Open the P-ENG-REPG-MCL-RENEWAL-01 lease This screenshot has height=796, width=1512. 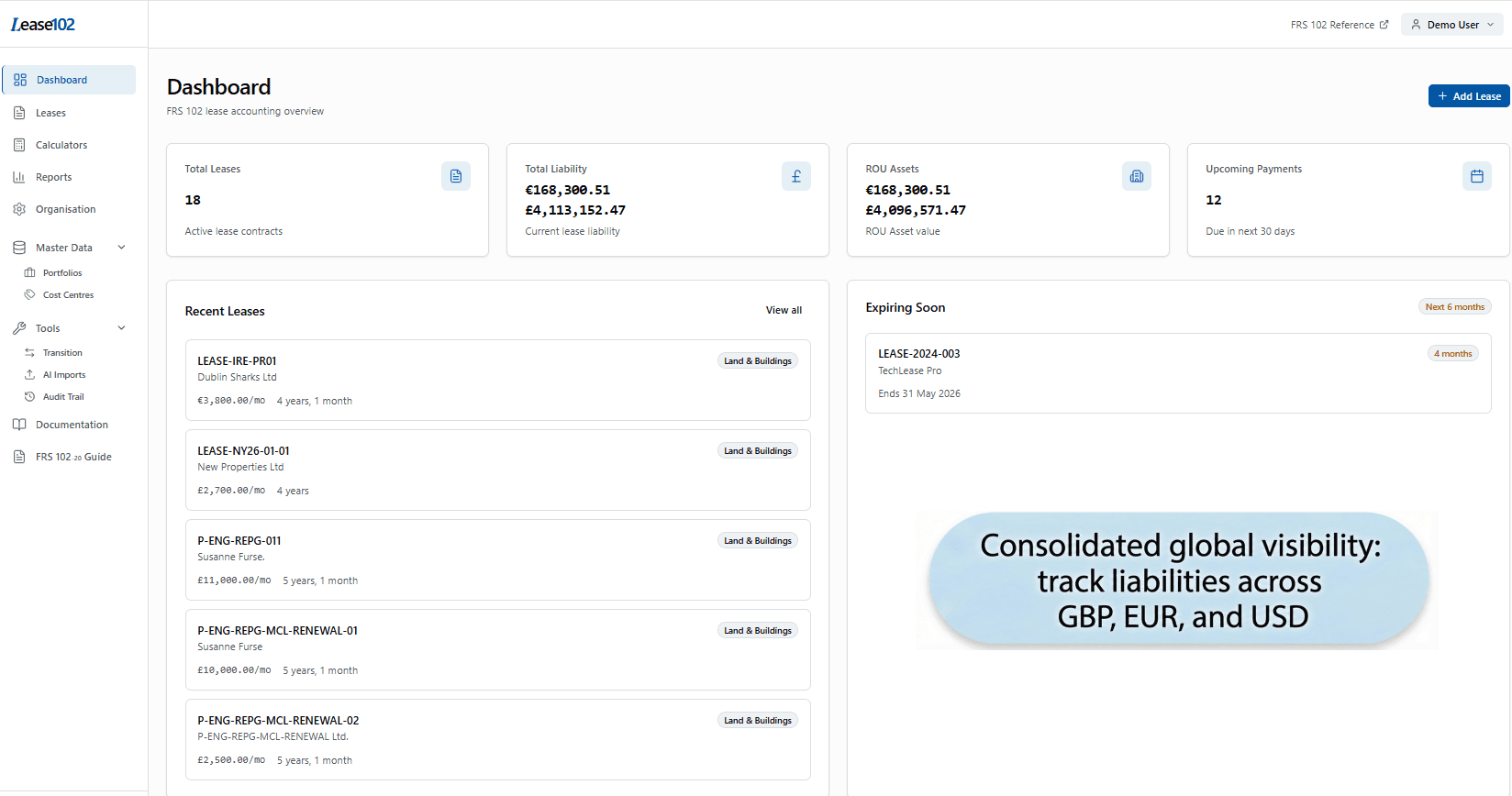point(498,649)
